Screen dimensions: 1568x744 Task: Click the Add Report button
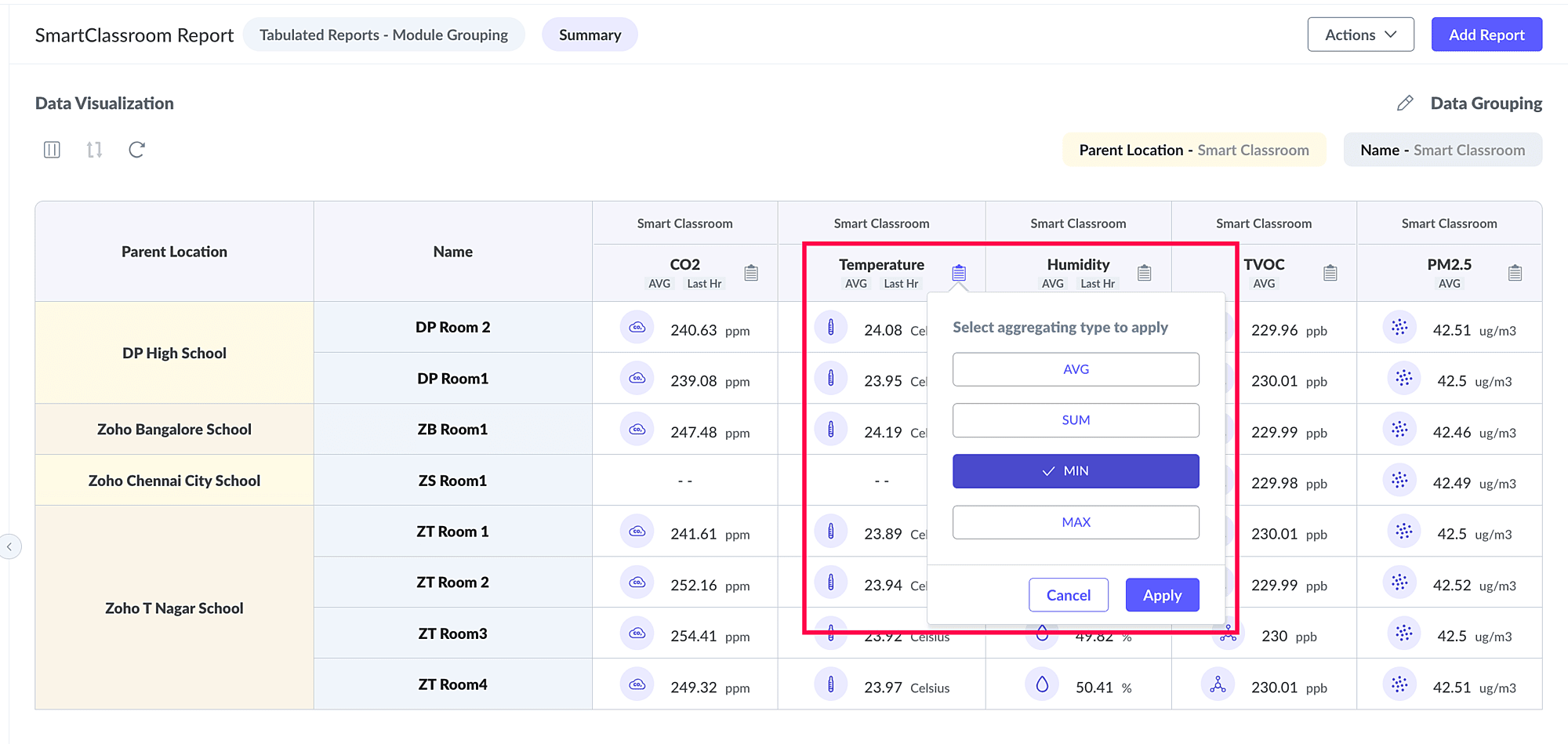(x=1486, y=34)
